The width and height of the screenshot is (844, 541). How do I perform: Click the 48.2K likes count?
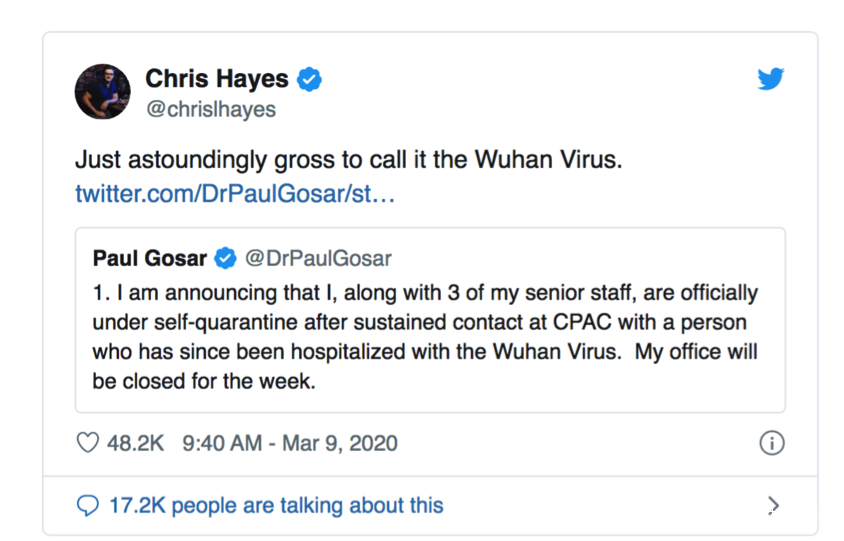point(135,443)
